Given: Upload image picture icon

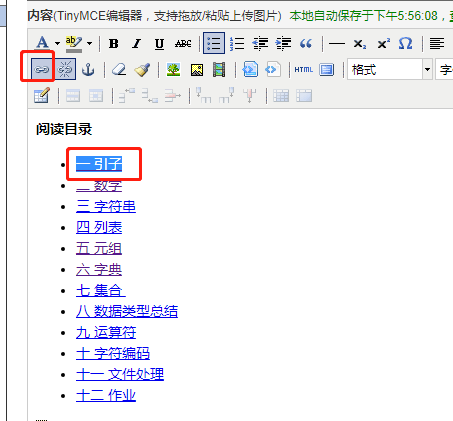Looking at the screenshot, I should point(197,70).
